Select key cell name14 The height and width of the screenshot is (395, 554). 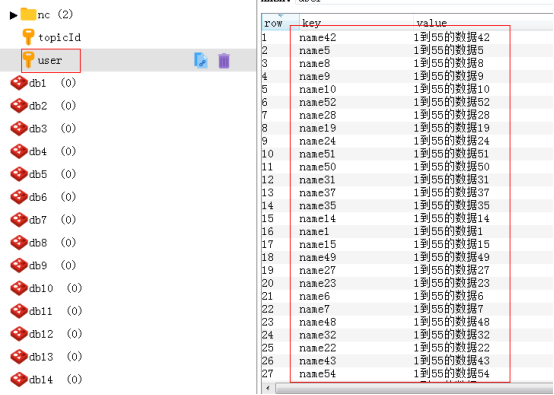318,219
